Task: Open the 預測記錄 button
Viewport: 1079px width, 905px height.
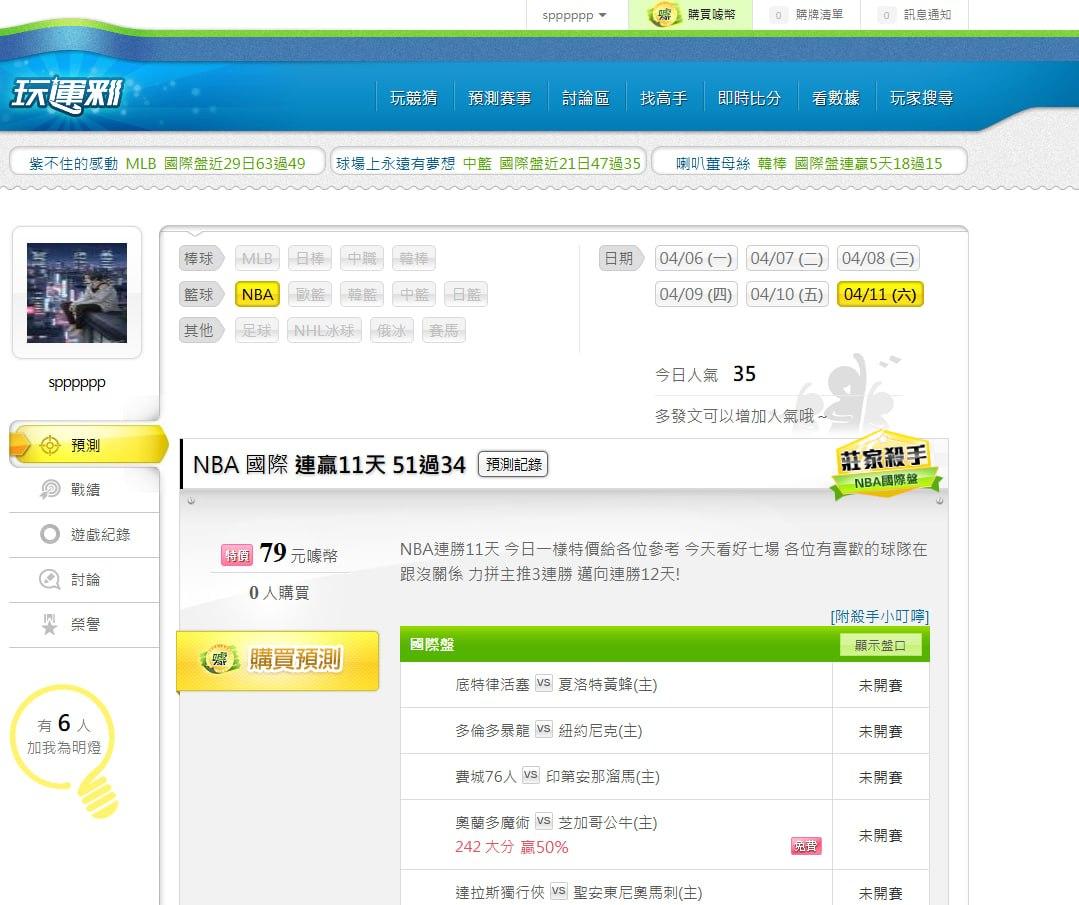Action: tap(513, 465)
